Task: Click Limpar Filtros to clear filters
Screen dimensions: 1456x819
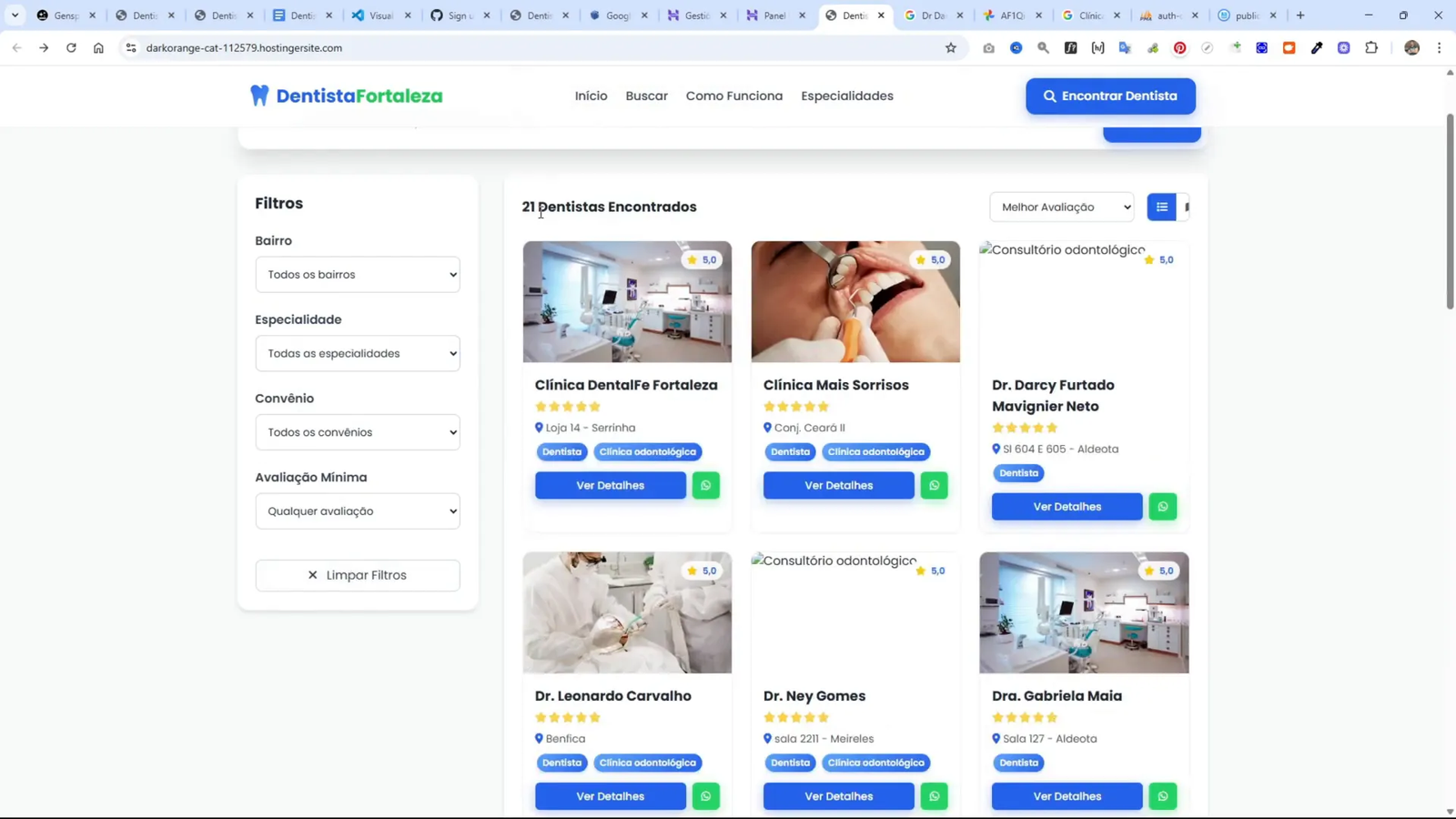Action: tap(358, 574)
